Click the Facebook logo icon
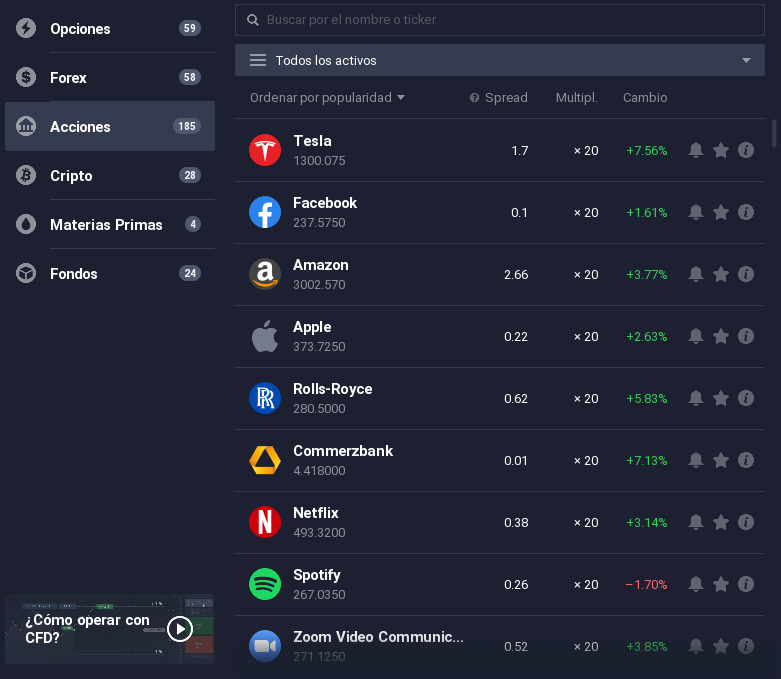Viewport: 781px width, 679px height. click(265, 212)
